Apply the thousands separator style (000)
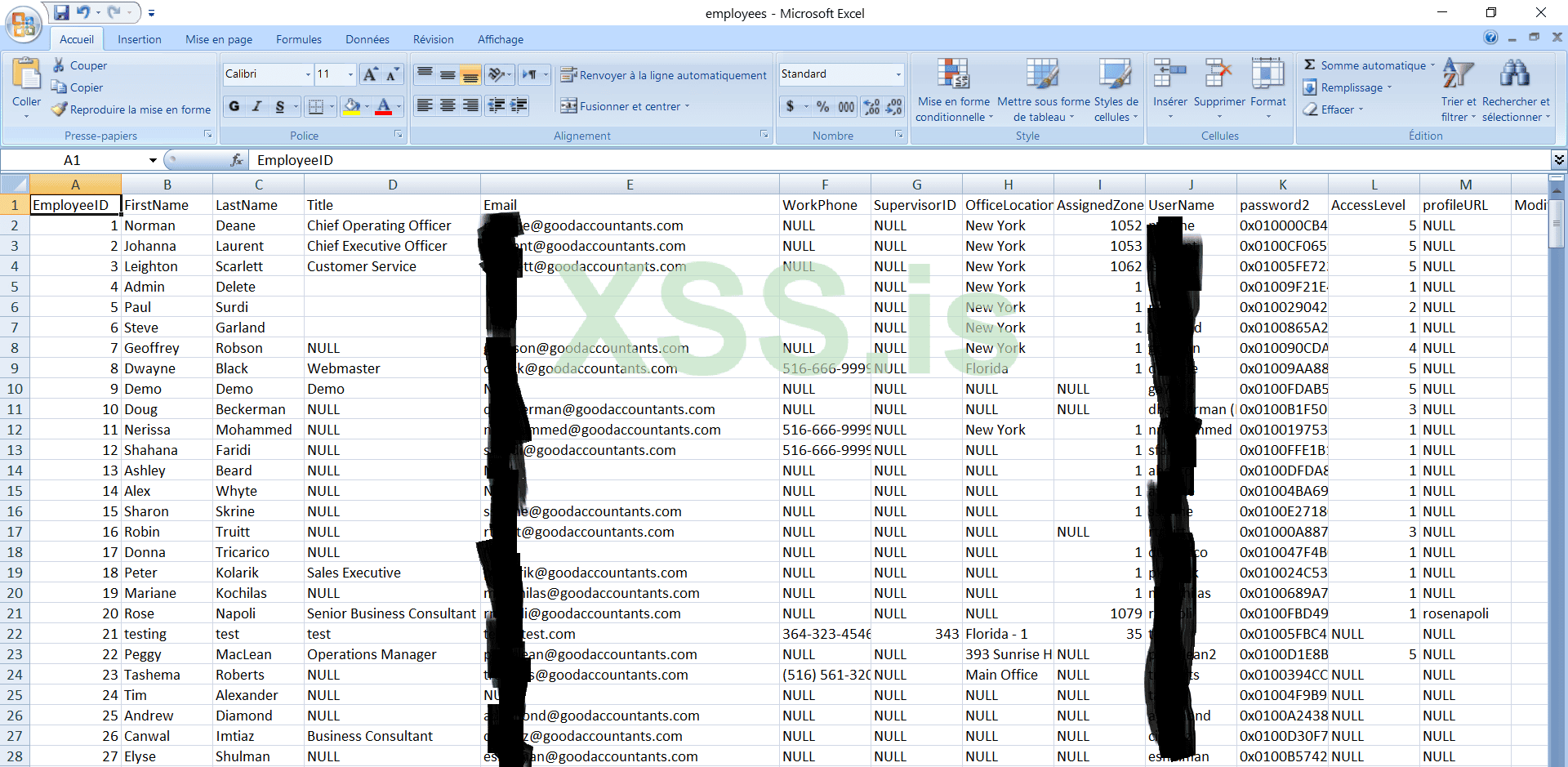This screenshot has width=1568, height=767. pos(846,106)
